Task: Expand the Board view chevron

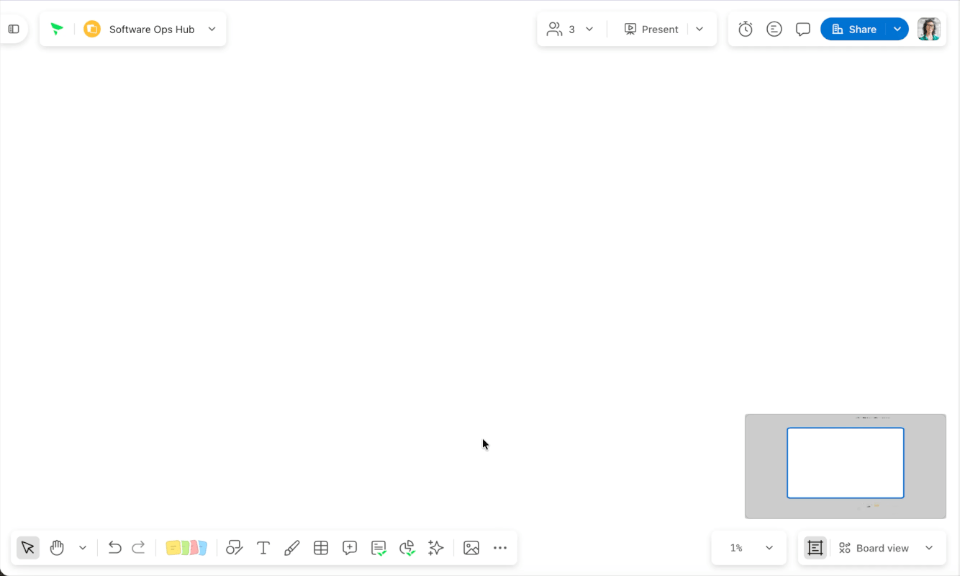Action: tap(929, 548)
